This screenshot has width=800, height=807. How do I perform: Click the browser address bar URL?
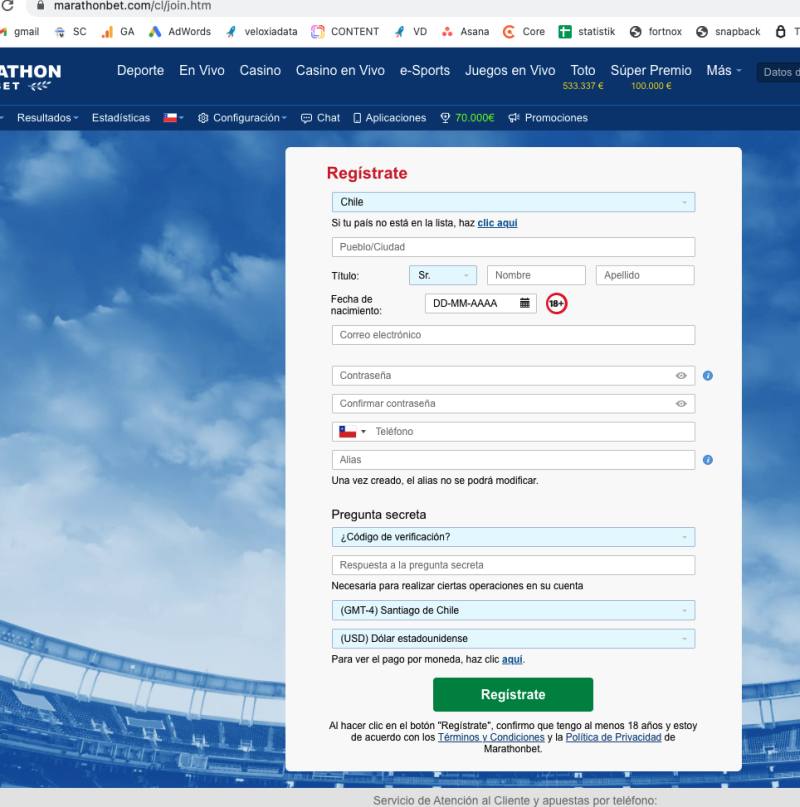click(132, 6)
